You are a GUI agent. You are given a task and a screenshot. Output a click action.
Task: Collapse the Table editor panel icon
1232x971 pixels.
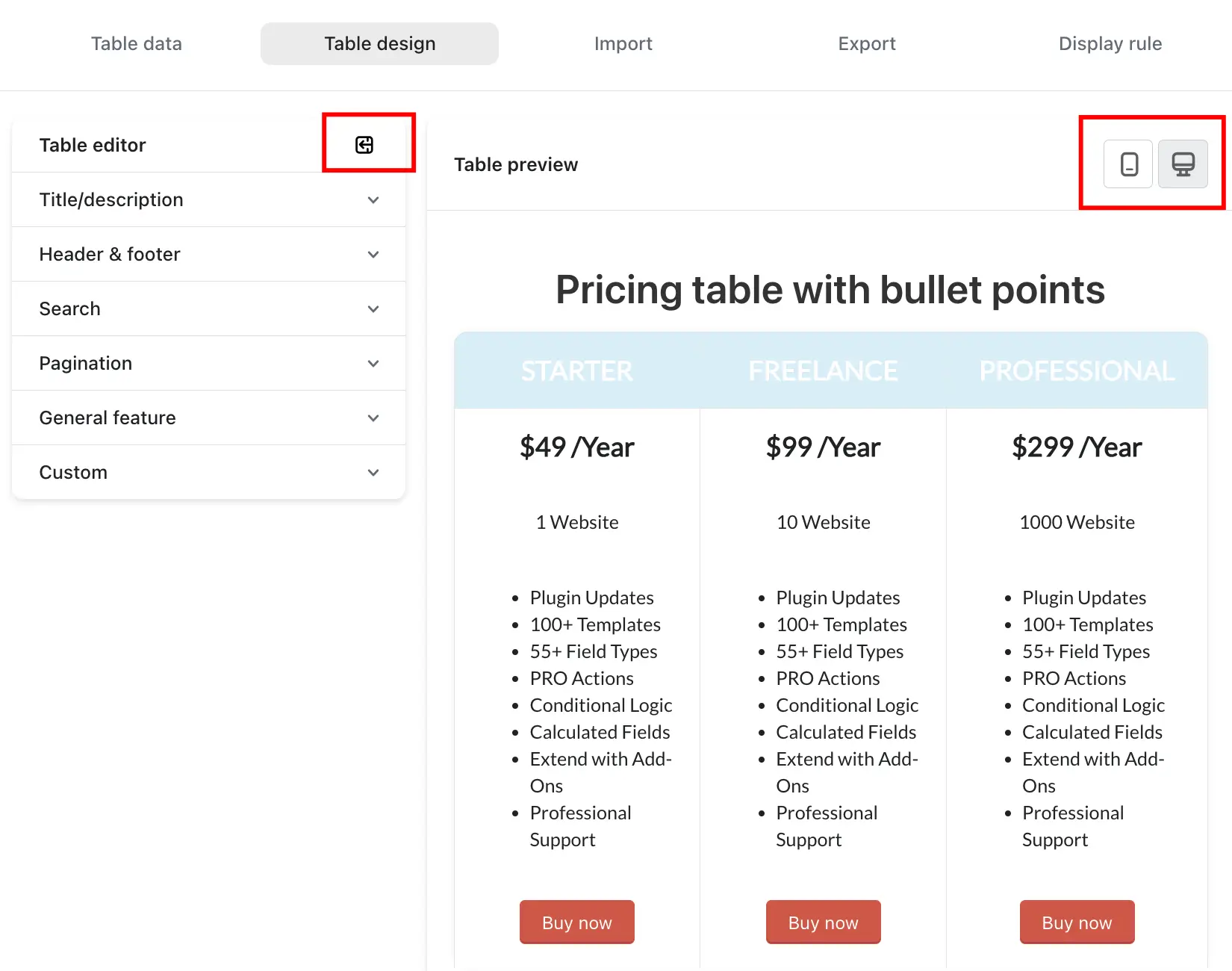(364, 145)
